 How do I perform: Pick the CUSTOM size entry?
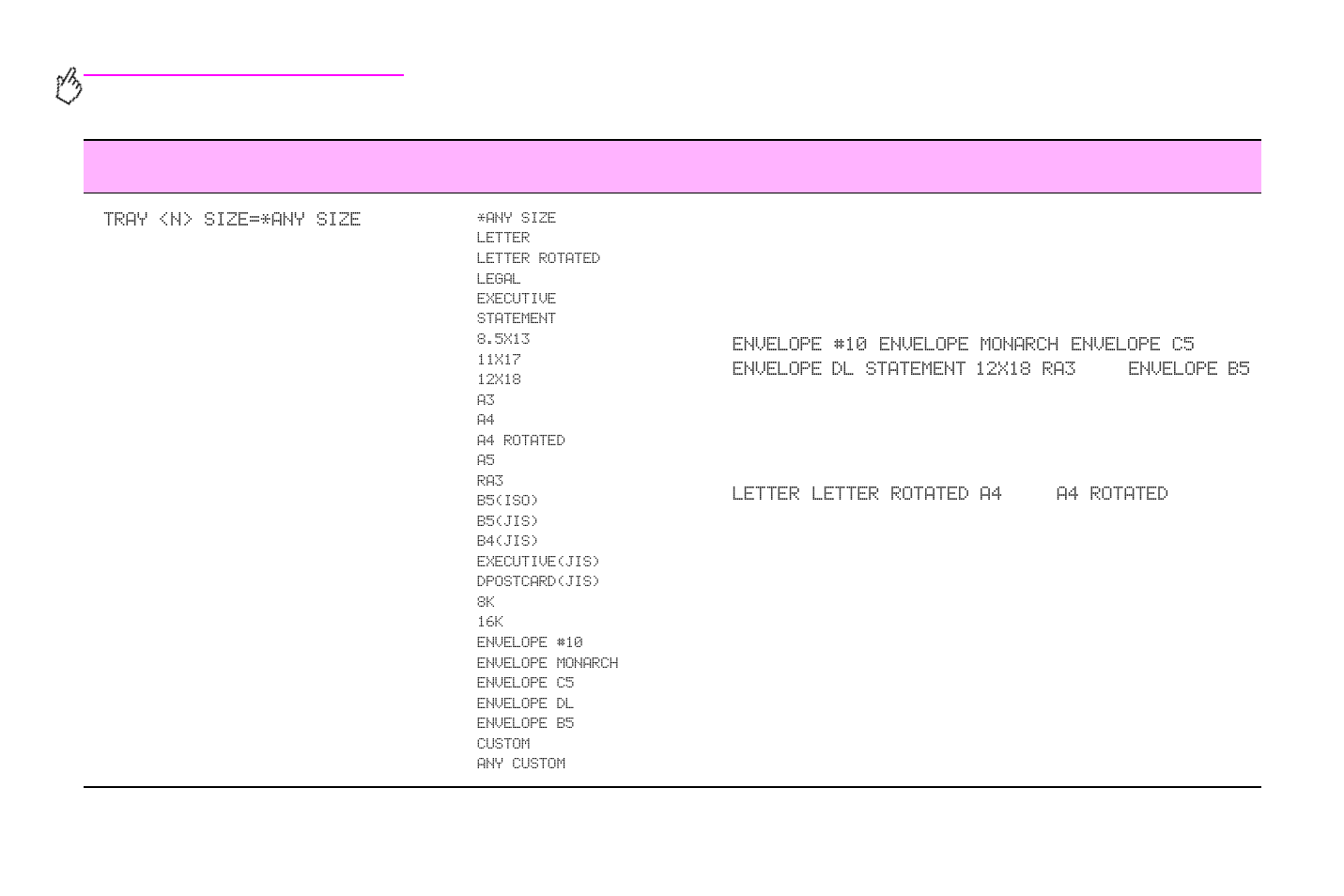(x=502, y=744)
